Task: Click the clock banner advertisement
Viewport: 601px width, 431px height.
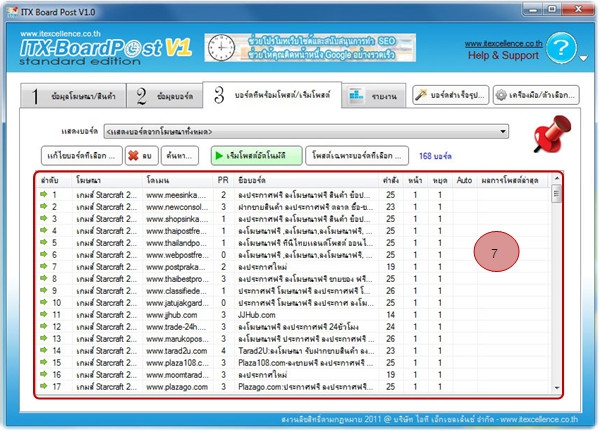Action: pos(310,48)
